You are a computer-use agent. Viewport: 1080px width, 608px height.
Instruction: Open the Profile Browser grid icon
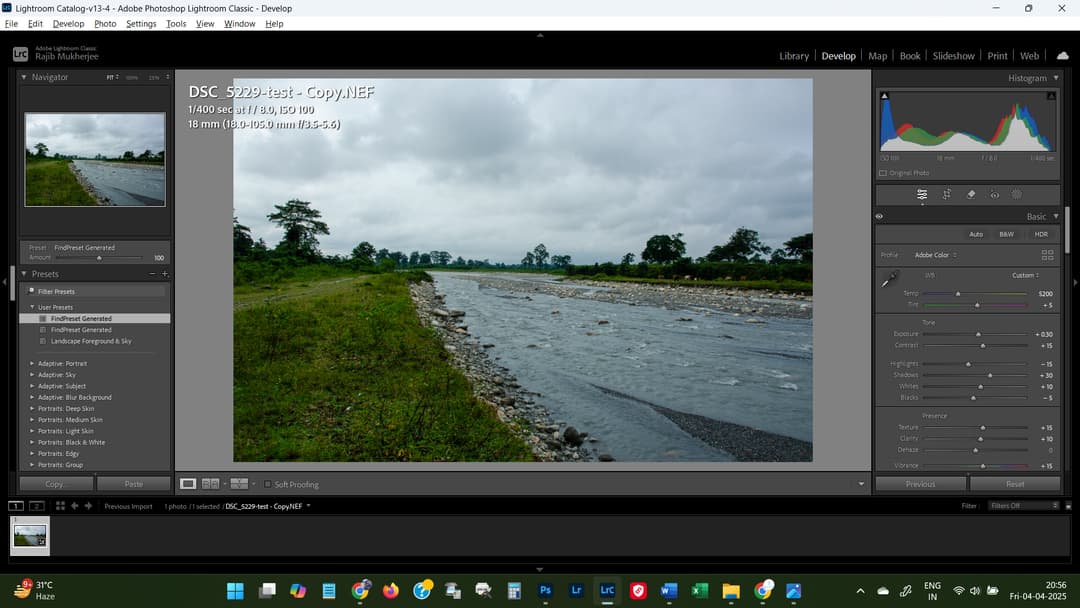click(x=1047, y=255)
